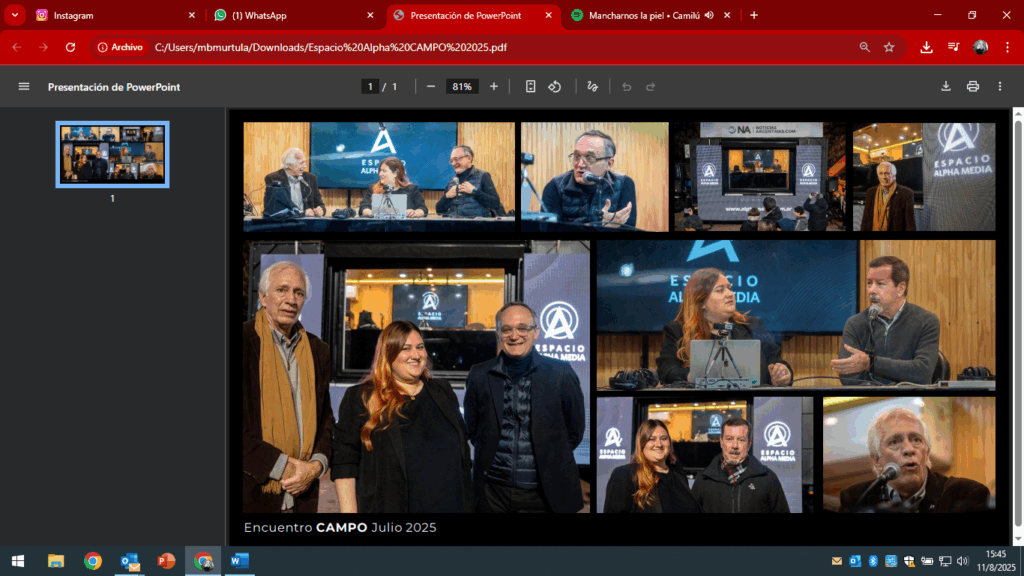1024x576 pixels.
Task: Zoom out with the minus button
Action: click(431, 87)
